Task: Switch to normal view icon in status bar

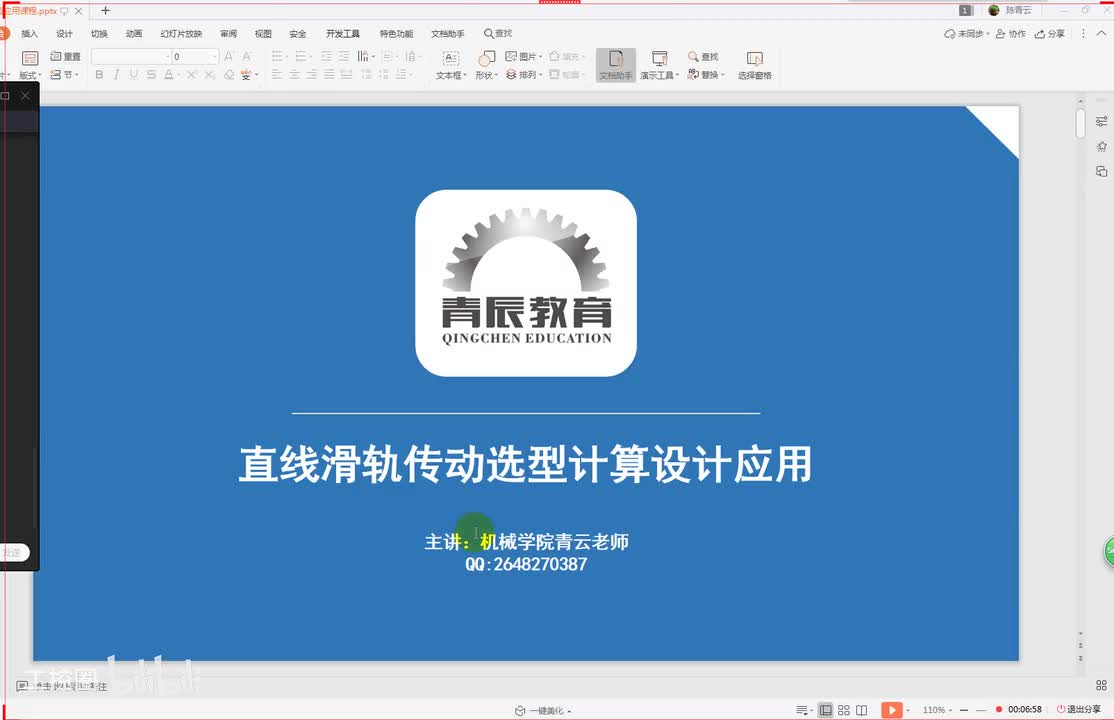Action: tap(826, 710)
